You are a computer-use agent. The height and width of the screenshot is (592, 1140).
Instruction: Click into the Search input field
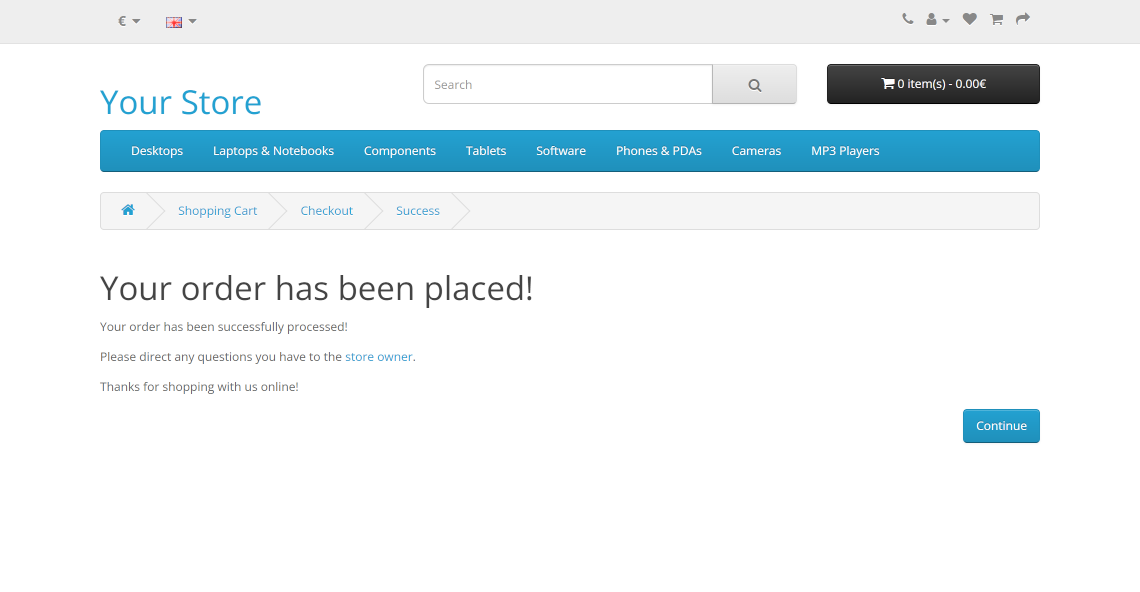pos(567,85)
